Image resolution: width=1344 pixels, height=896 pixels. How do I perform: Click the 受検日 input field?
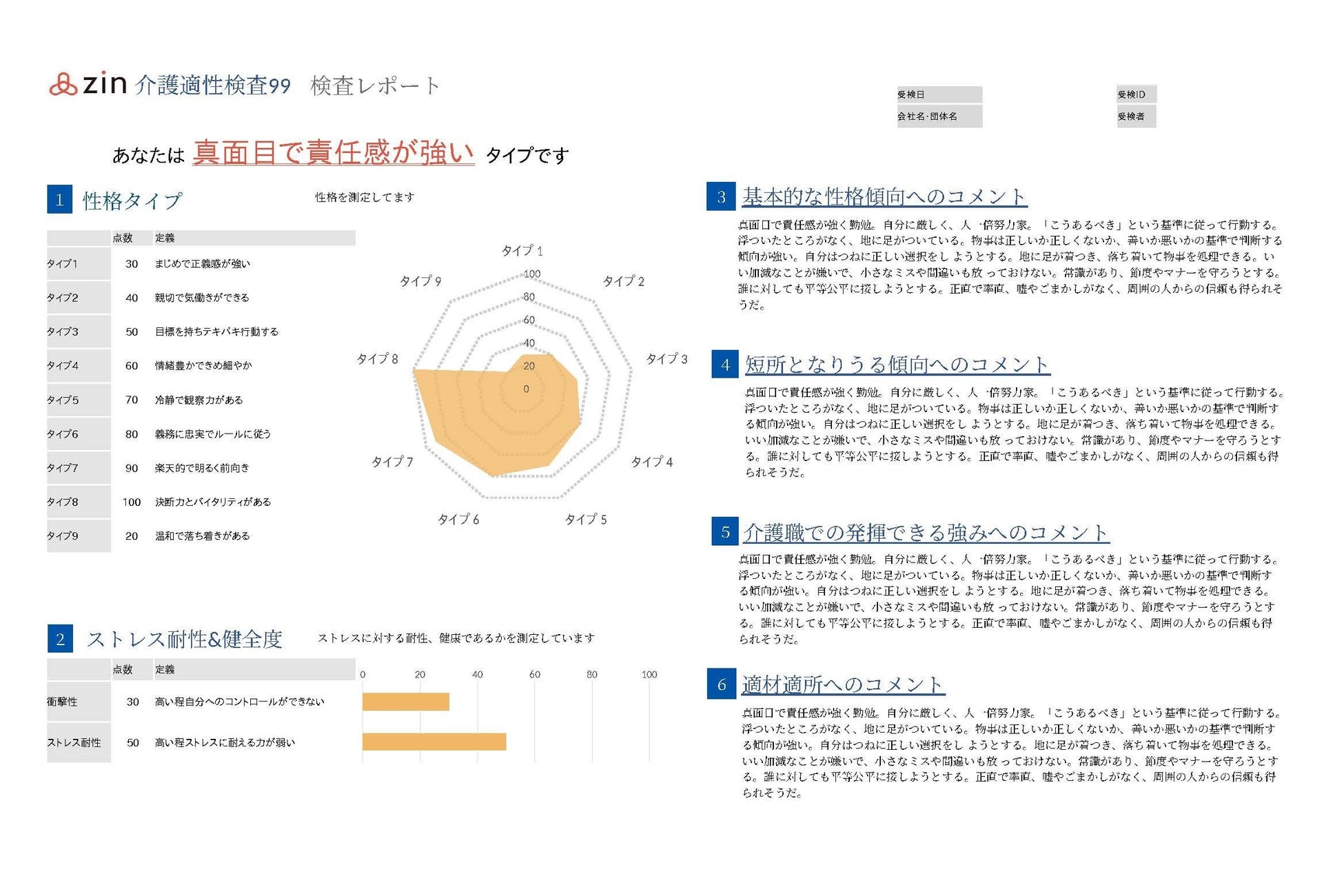pos(939,94)
